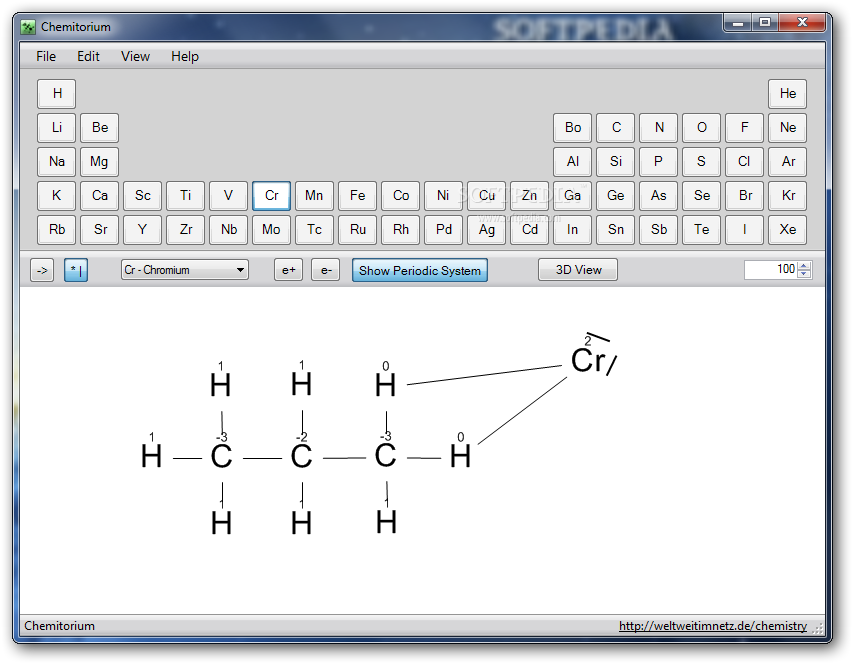Select the Nickel (Ni) element
Viewport: 853px width, 664px height.
coord(443,196)
